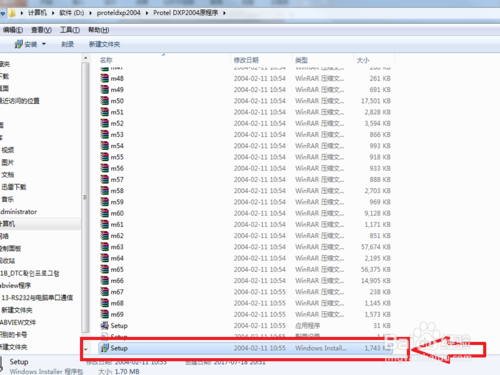Click the m66 WinRAR archive icon
Image resolution: width=500 pixels, height=375 pixels.
pos(105,281)
